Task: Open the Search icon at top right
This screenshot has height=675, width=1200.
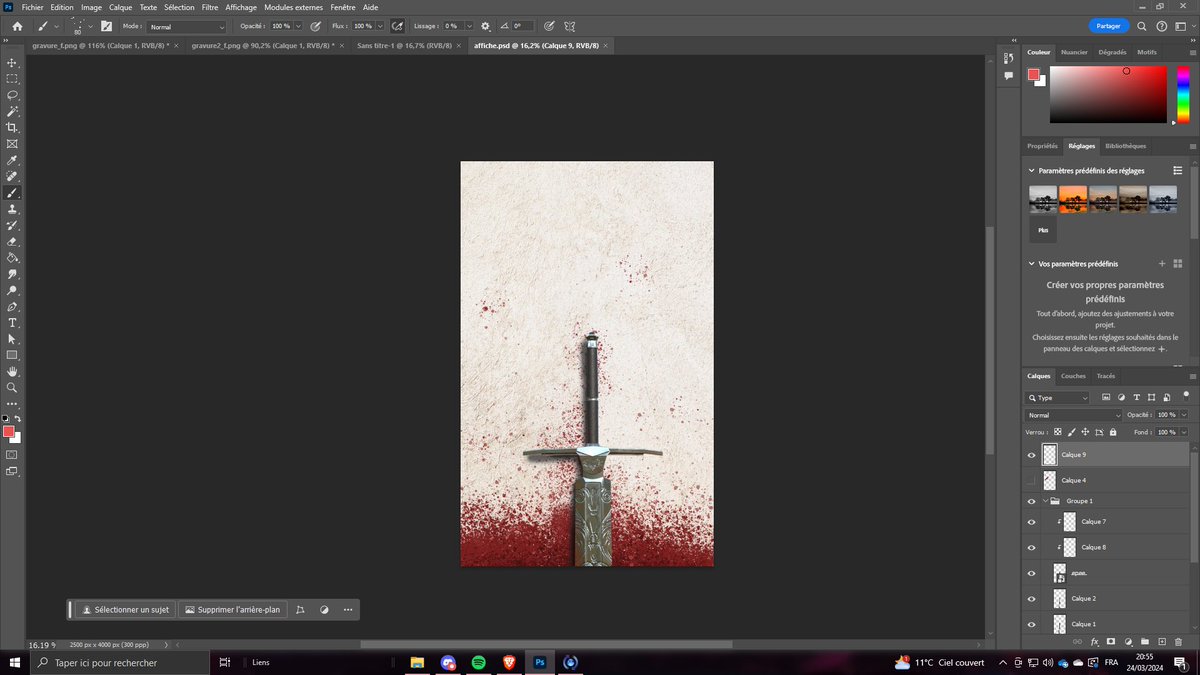Action: [1142, 26]
